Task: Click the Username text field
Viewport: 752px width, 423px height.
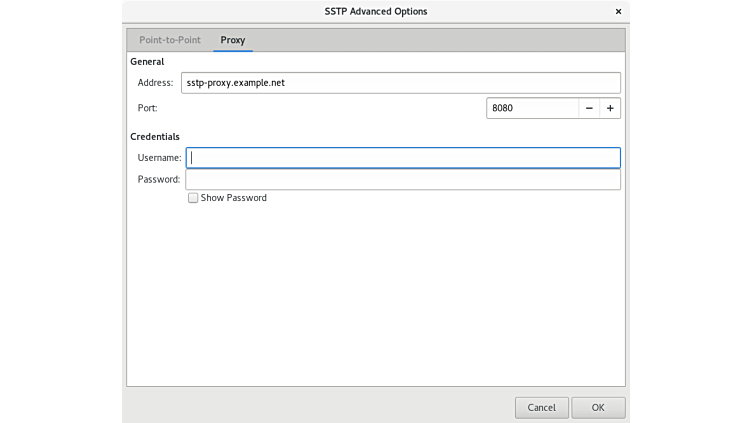Action: click(x=402, y=158)
